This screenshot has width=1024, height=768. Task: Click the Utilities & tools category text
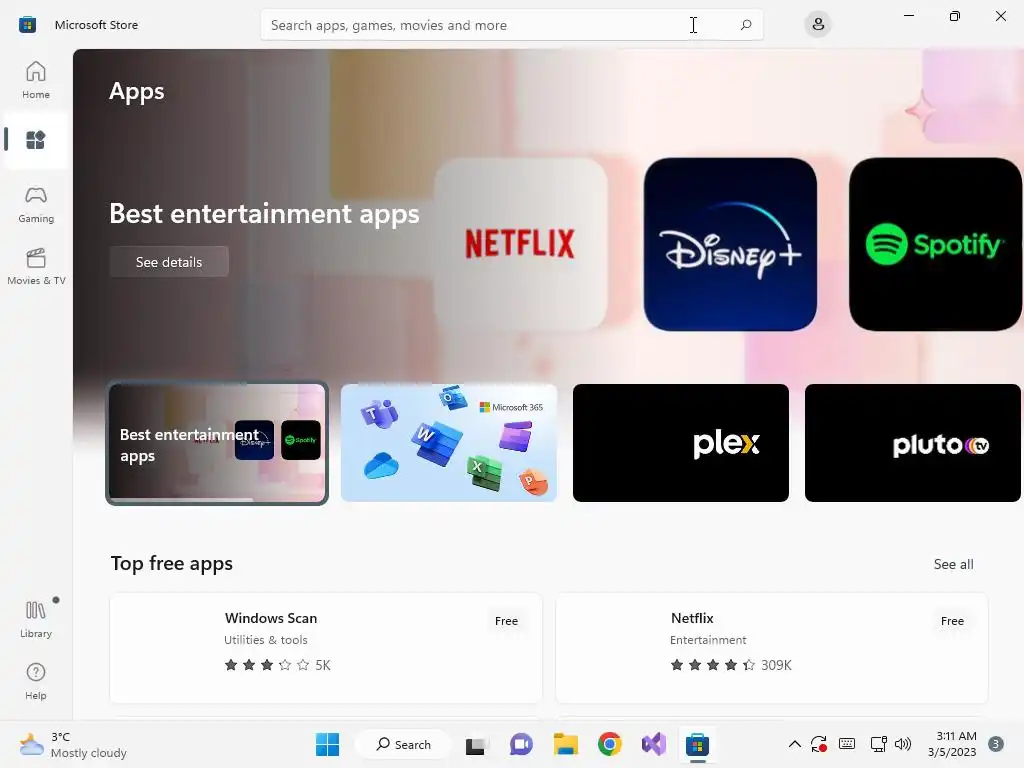[266, 640]
